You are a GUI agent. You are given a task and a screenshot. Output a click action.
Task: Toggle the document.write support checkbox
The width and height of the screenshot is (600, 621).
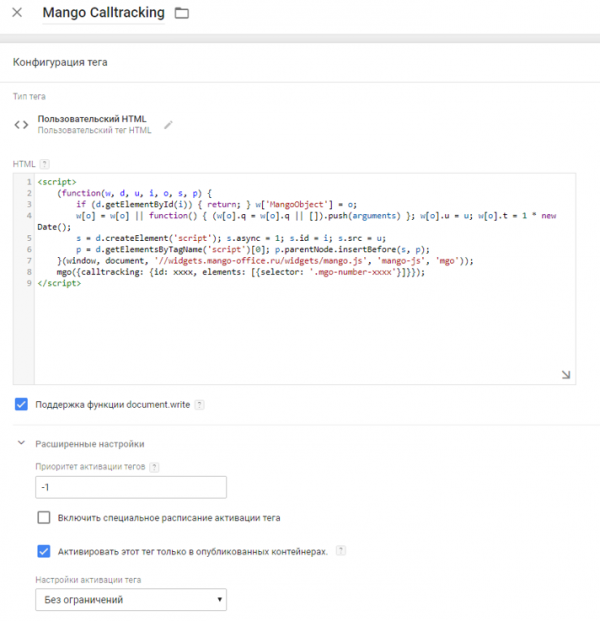21,404
